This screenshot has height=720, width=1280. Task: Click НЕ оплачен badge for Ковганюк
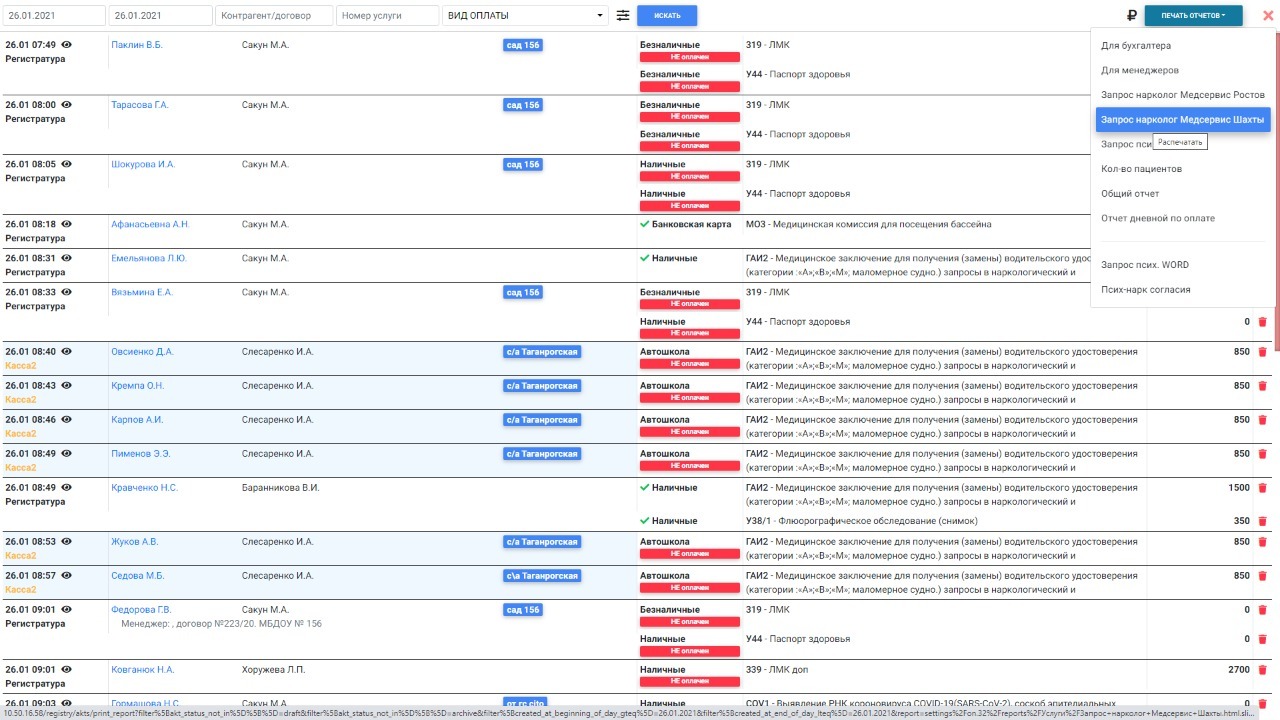coord(690,681)
